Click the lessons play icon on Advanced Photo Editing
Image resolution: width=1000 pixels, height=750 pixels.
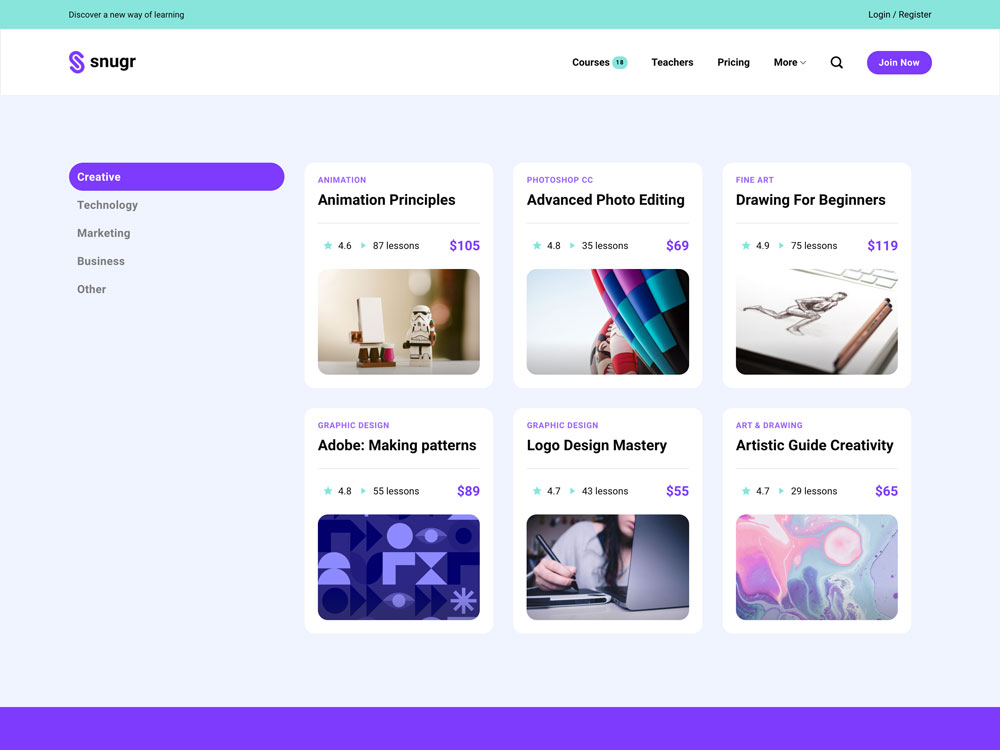point(572,246)
